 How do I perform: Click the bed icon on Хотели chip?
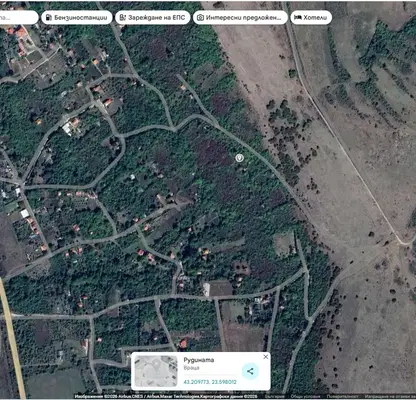point(298,17)
